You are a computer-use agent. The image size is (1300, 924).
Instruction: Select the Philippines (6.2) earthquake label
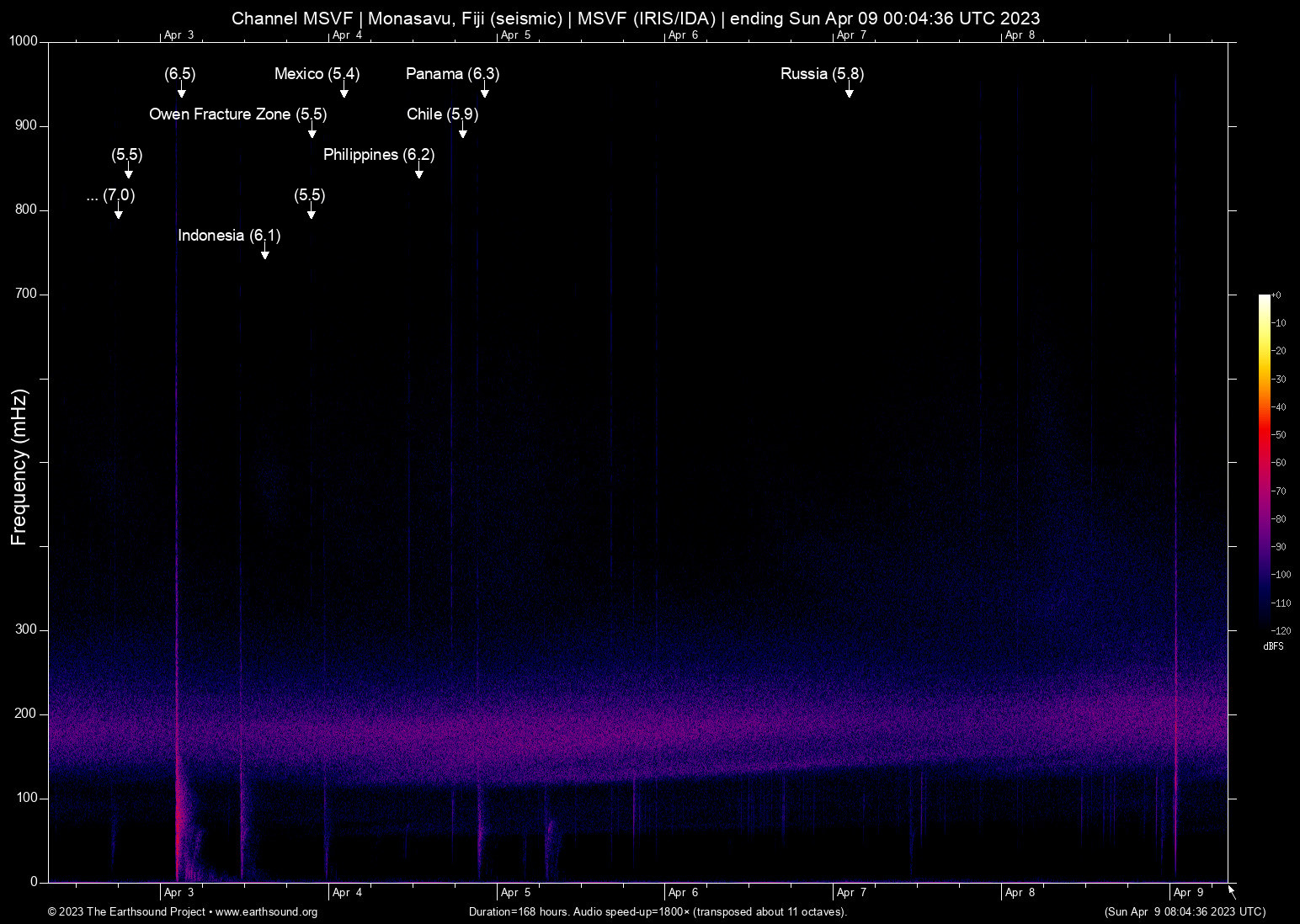(x=379, y=155)
